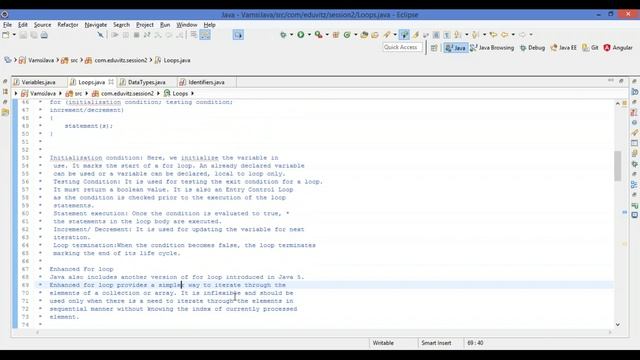Image resolution: width=640 pixels, height=360 pixels.
Task: Switch to the Java Browsing perspective
Action: [492, 48]
